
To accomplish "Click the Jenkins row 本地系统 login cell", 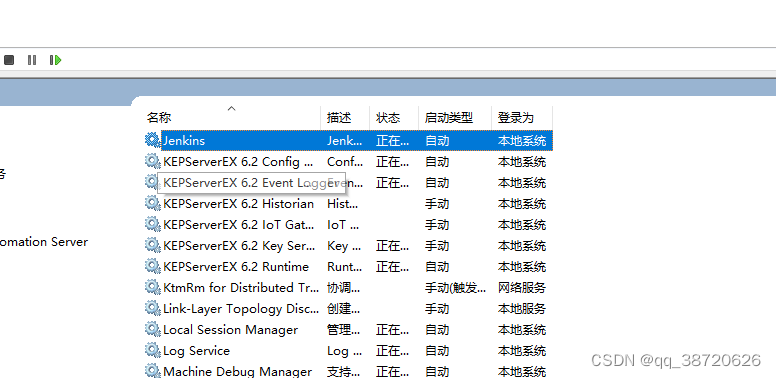I will coord(522,141).
